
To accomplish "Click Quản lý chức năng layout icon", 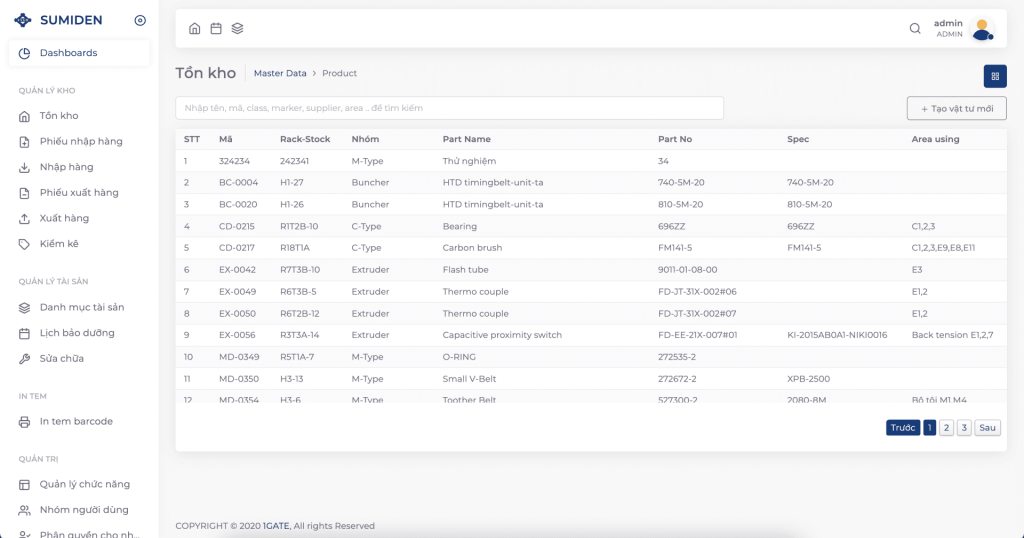I will click(x=24, y=484).
